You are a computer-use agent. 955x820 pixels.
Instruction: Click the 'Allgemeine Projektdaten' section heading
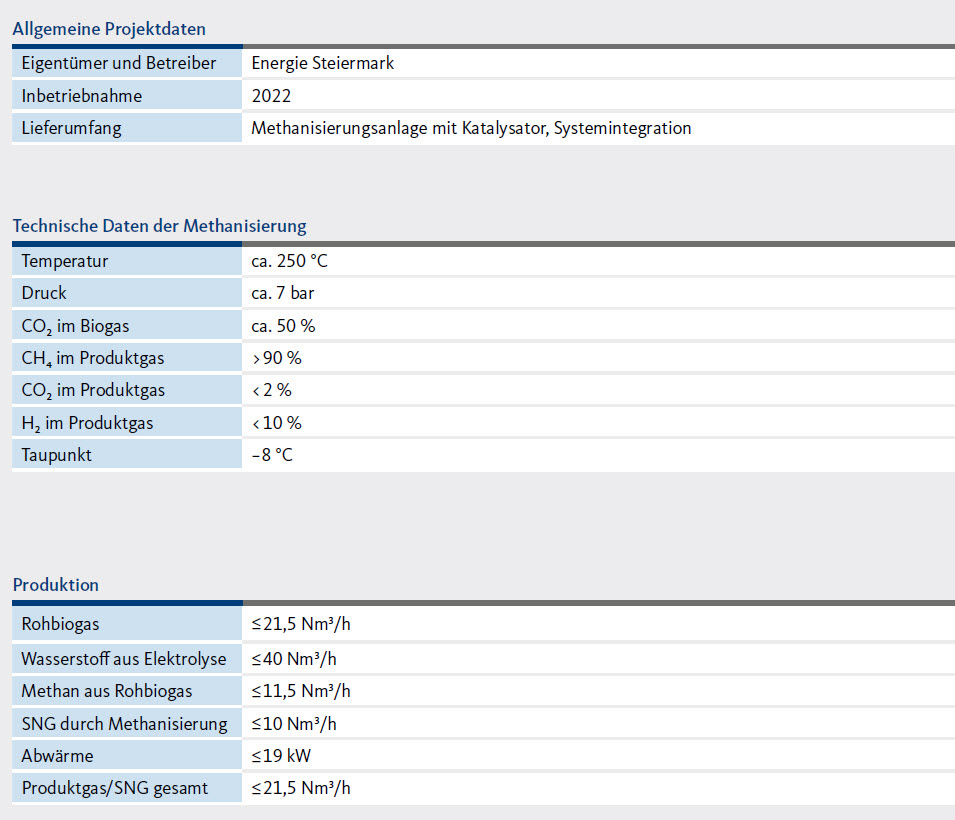pyautogui.click(x=109, y=29)
